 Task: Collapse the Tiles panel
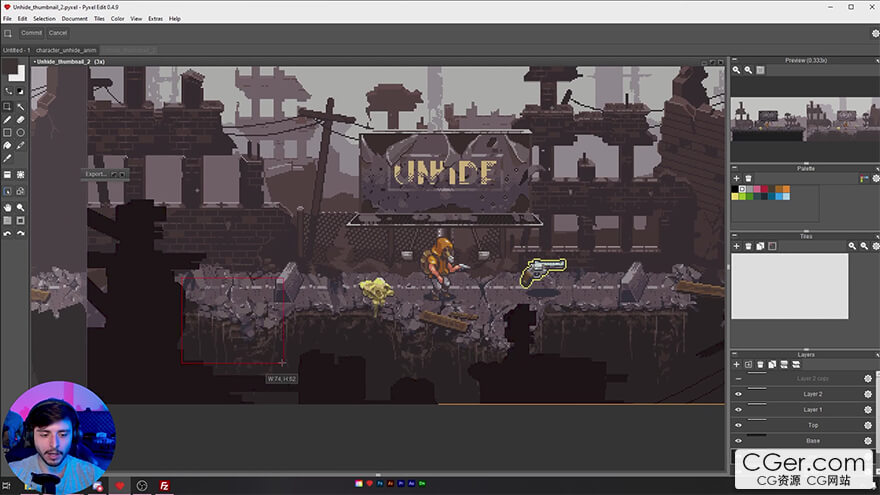point(735,236)
